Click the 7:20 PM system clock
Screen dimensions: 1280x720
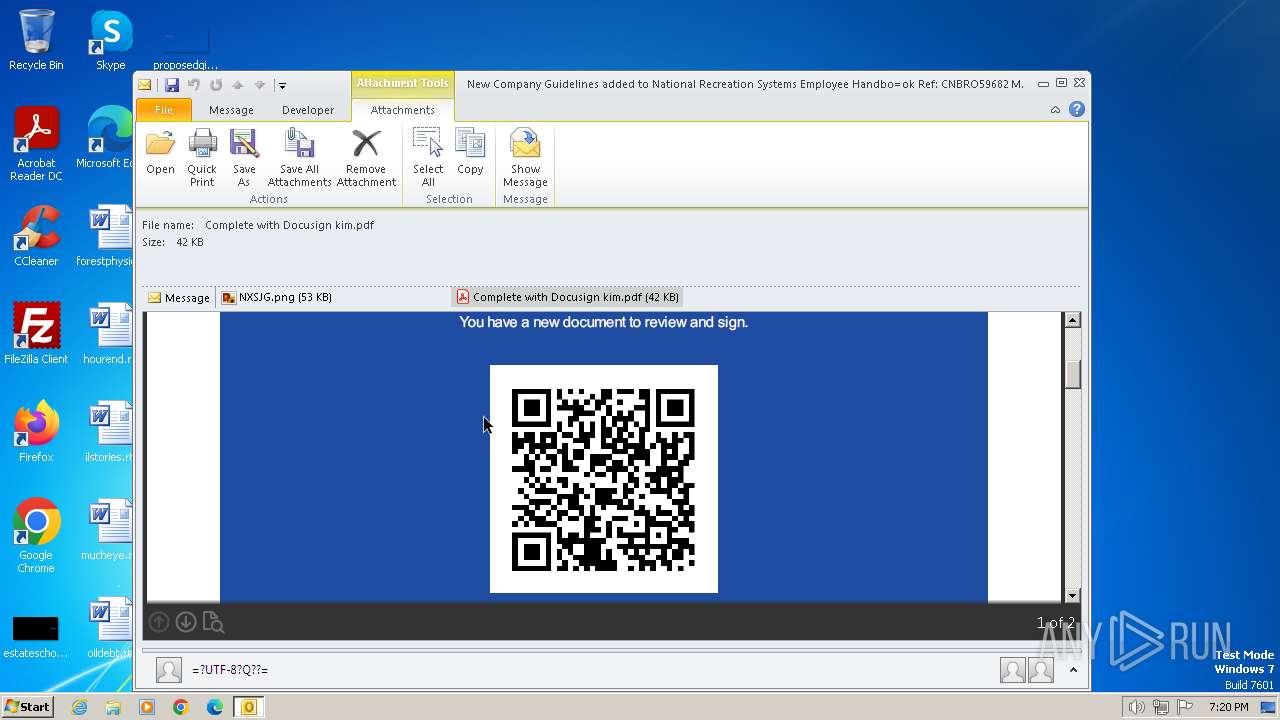click(1228, 707)
